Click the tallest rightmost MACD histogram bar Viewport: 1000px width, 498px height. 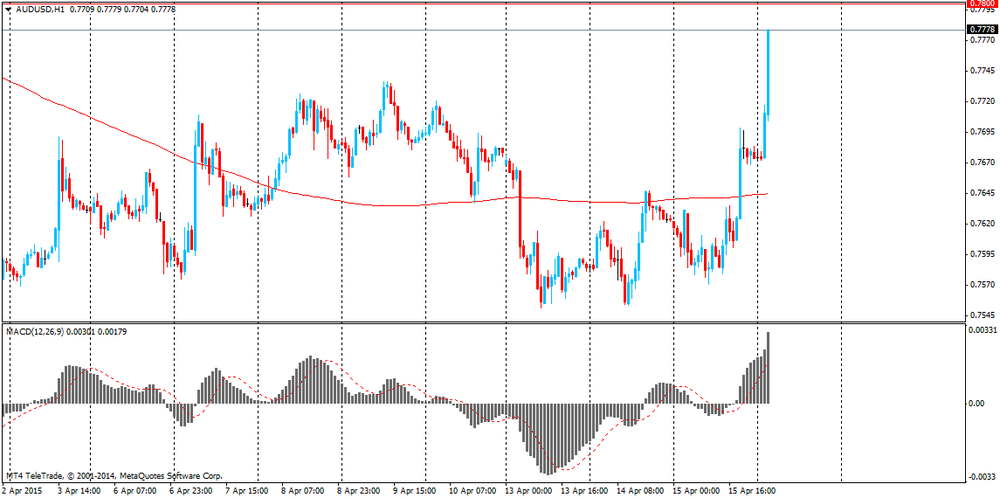pos(768,368)
